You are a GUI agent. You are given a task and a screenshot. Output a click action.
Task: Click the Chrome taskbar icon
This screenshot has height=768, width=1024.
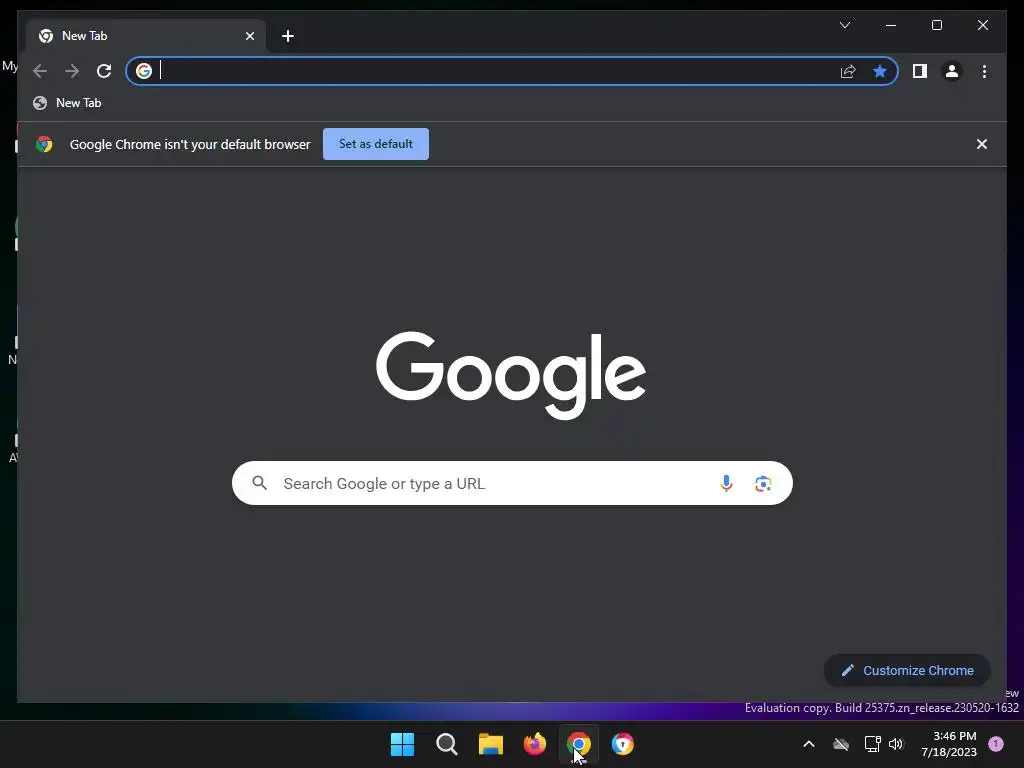pos(579,744)
